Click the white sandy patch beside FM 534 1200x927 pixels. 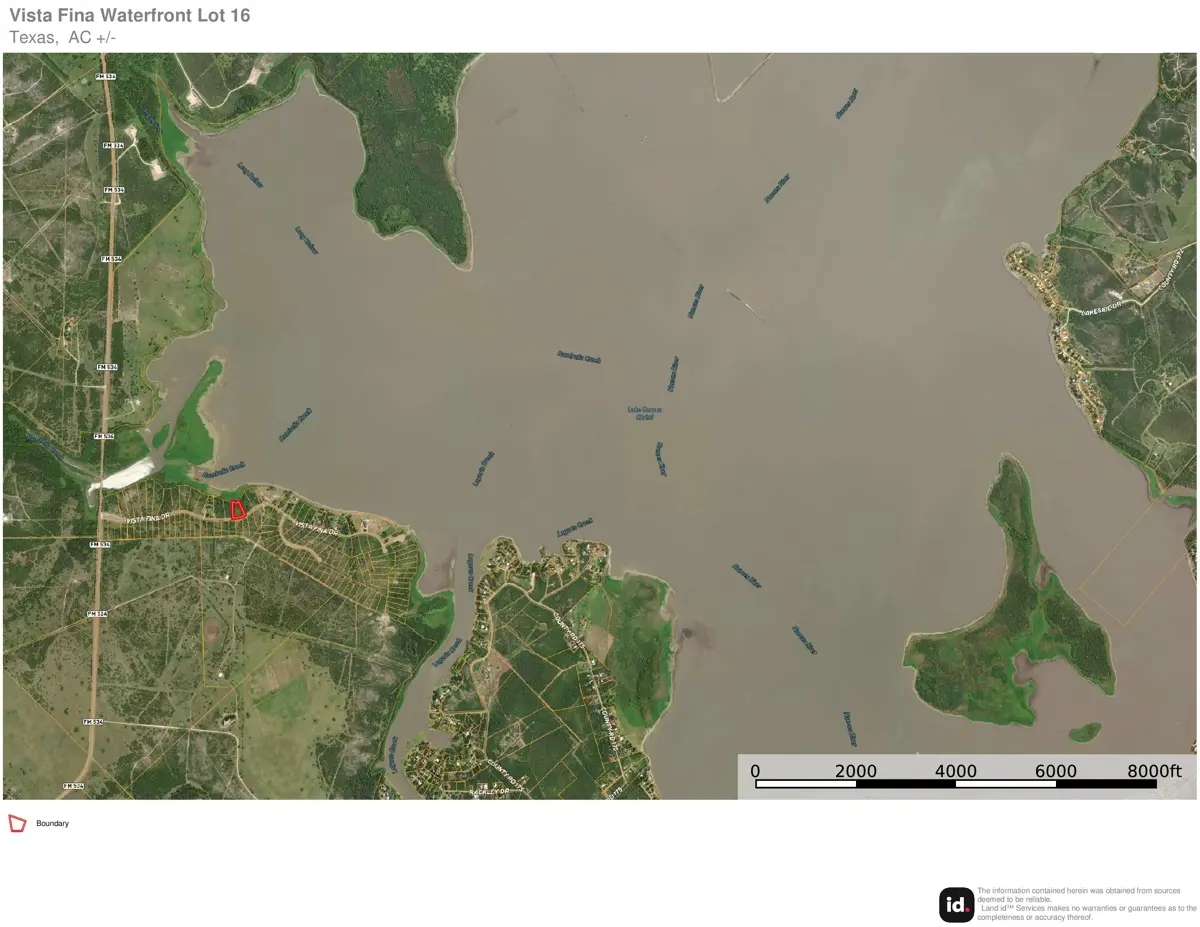122,475
